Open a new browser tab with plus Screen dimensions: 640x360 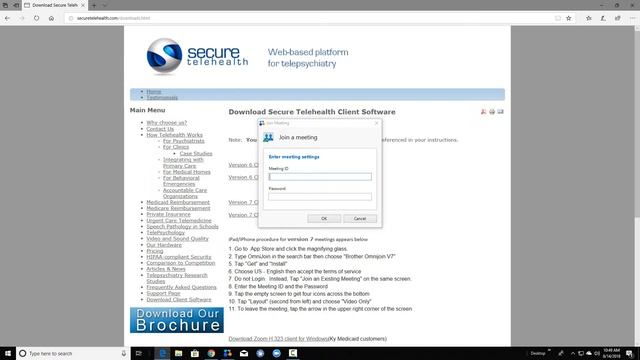point(94,5)
